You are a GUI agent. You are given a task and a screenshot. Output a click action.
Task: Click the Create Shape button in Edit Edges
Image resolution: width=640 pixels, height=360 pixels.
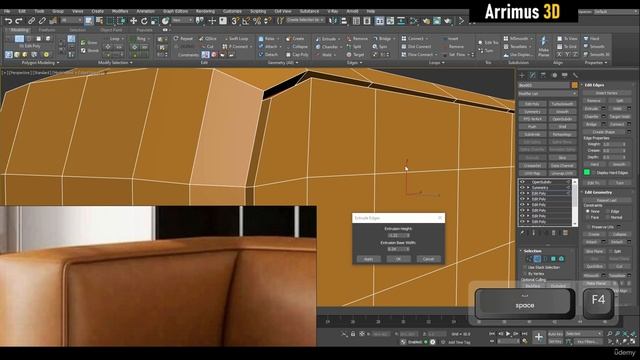[603, 132]
